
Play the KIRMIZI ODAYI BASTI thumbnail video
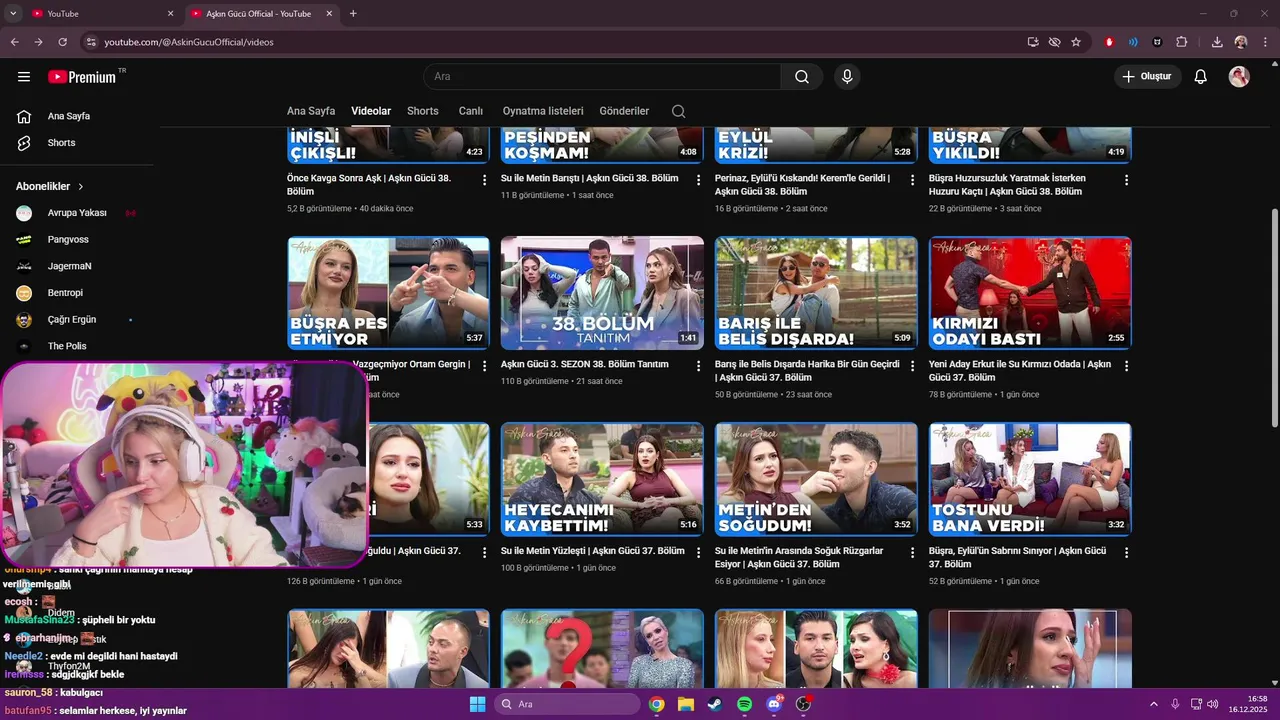1030,293
